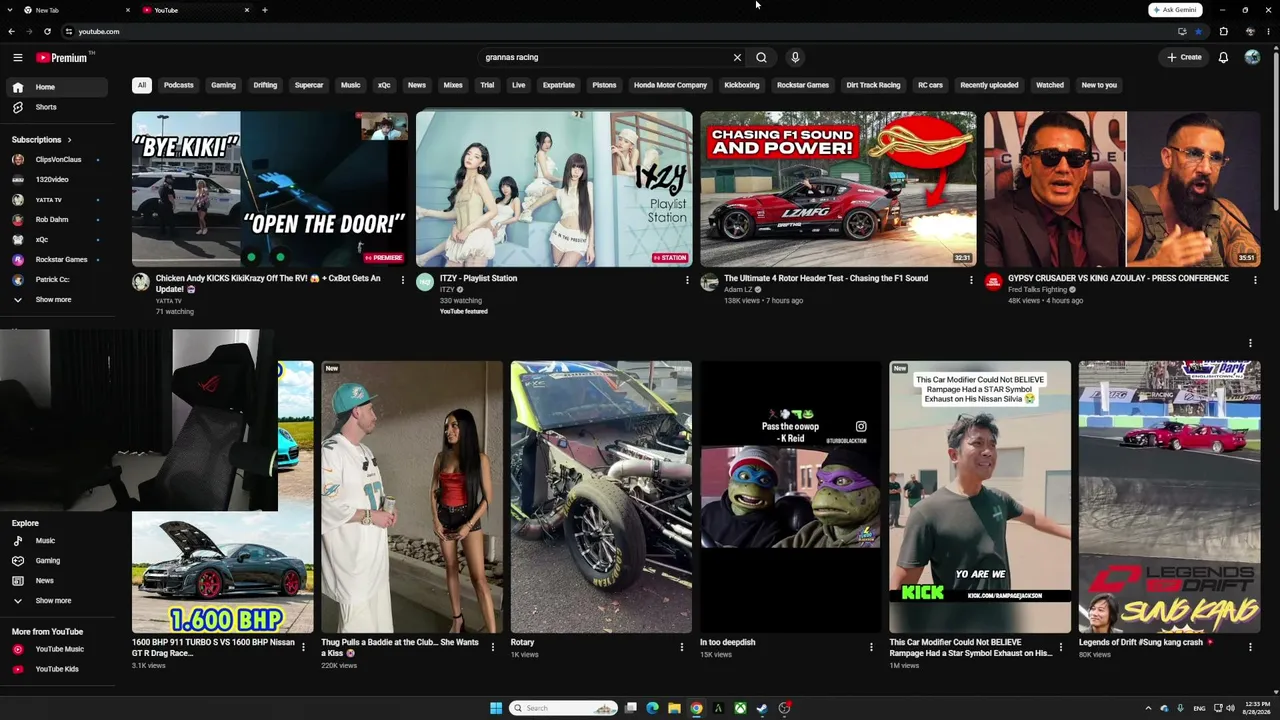
Task: Expand the Subscriptions section arrow
Action: click(69, 140)
